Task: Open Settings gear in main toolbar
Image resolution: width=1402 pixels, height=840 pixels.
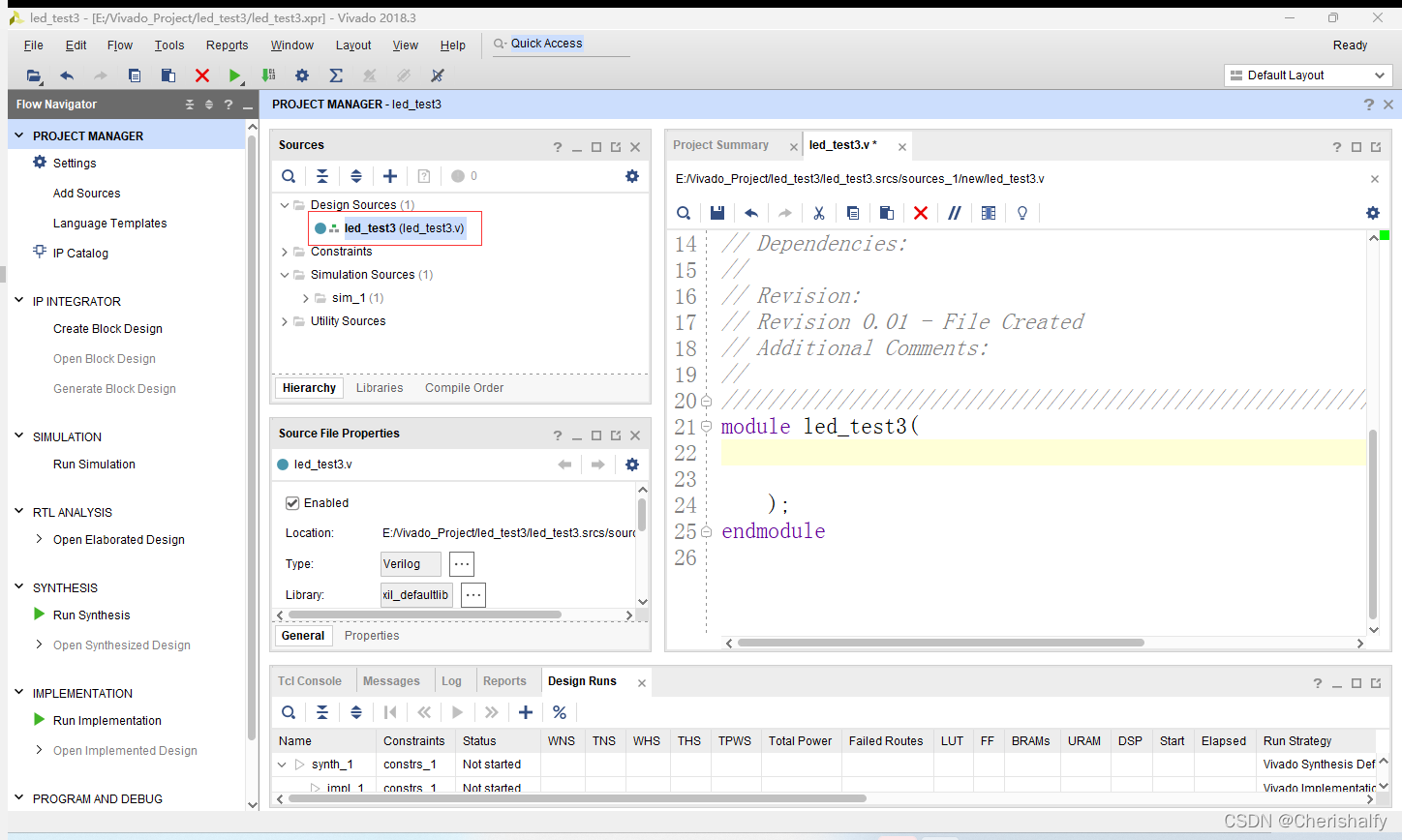Action: (302, 75)
